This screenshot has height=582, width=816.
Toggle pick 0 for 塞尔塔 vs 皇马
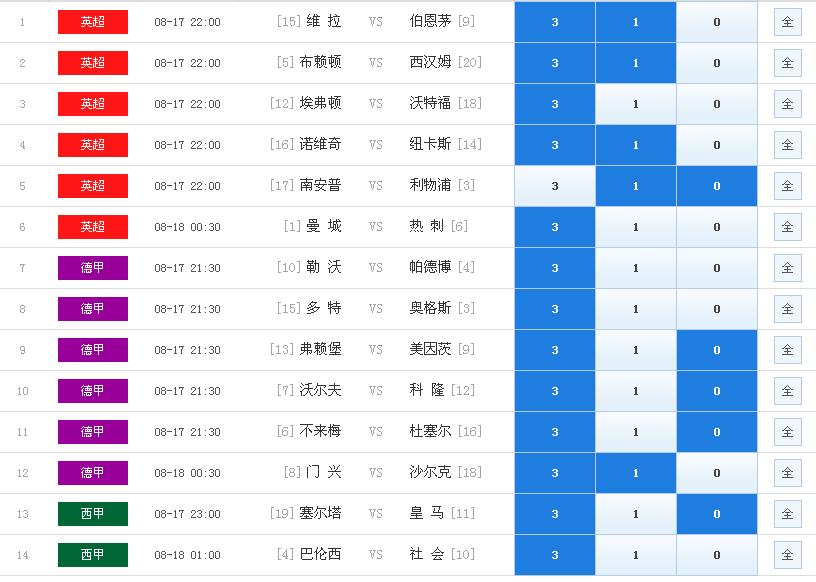pos(717,514)
